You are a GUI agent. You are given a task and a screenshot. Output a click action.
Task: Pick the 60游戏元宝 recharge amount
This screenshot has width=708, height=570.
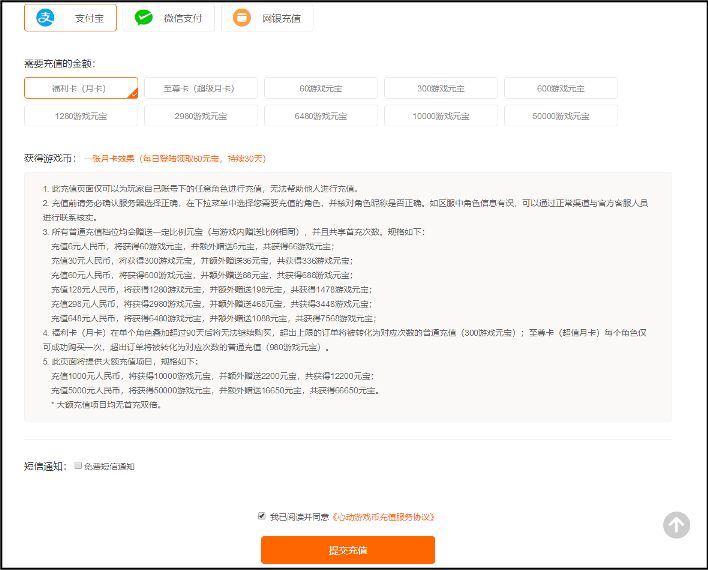click(321, 88)
